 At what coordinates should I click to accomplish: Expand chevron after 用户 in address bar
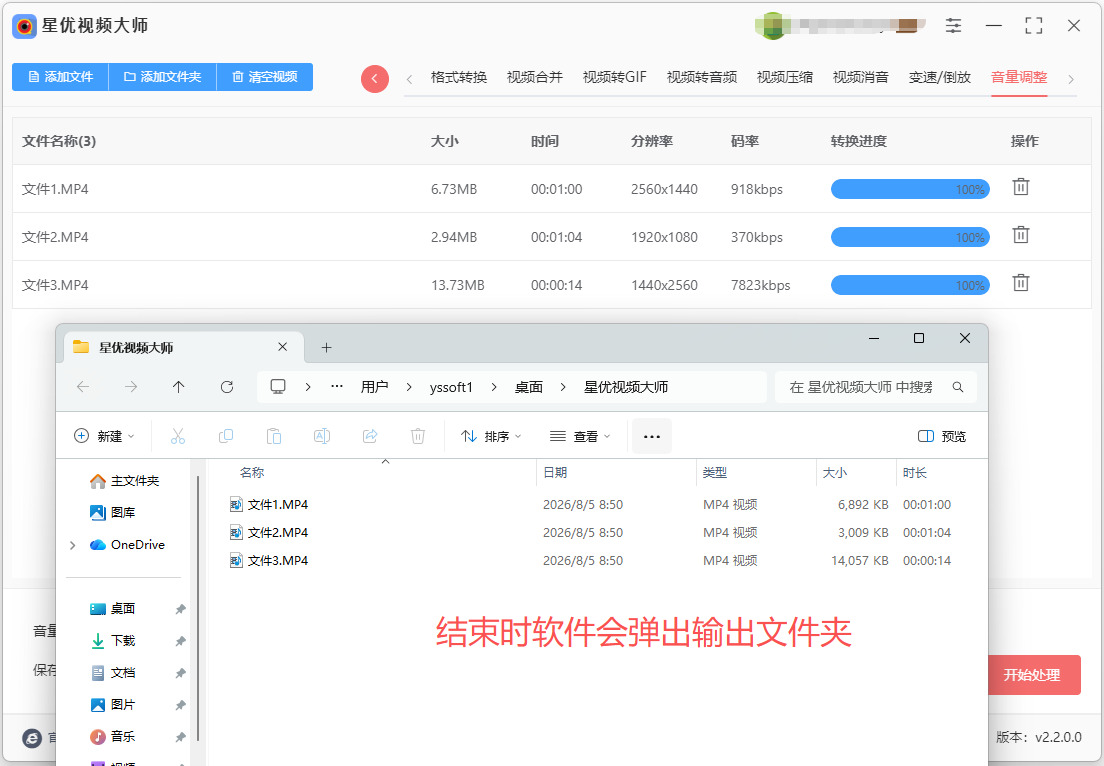(408, 387)
